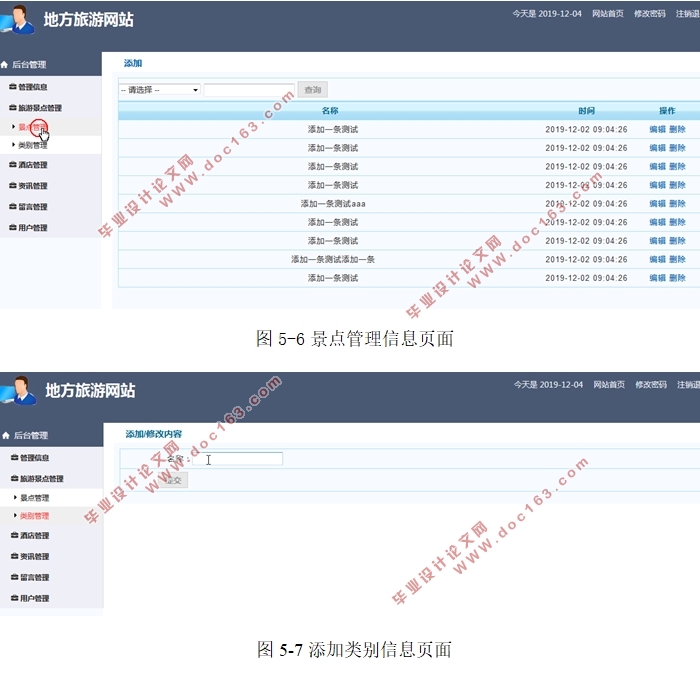
Task: Click the 操作 column header in the table
Action: (667, 111)
